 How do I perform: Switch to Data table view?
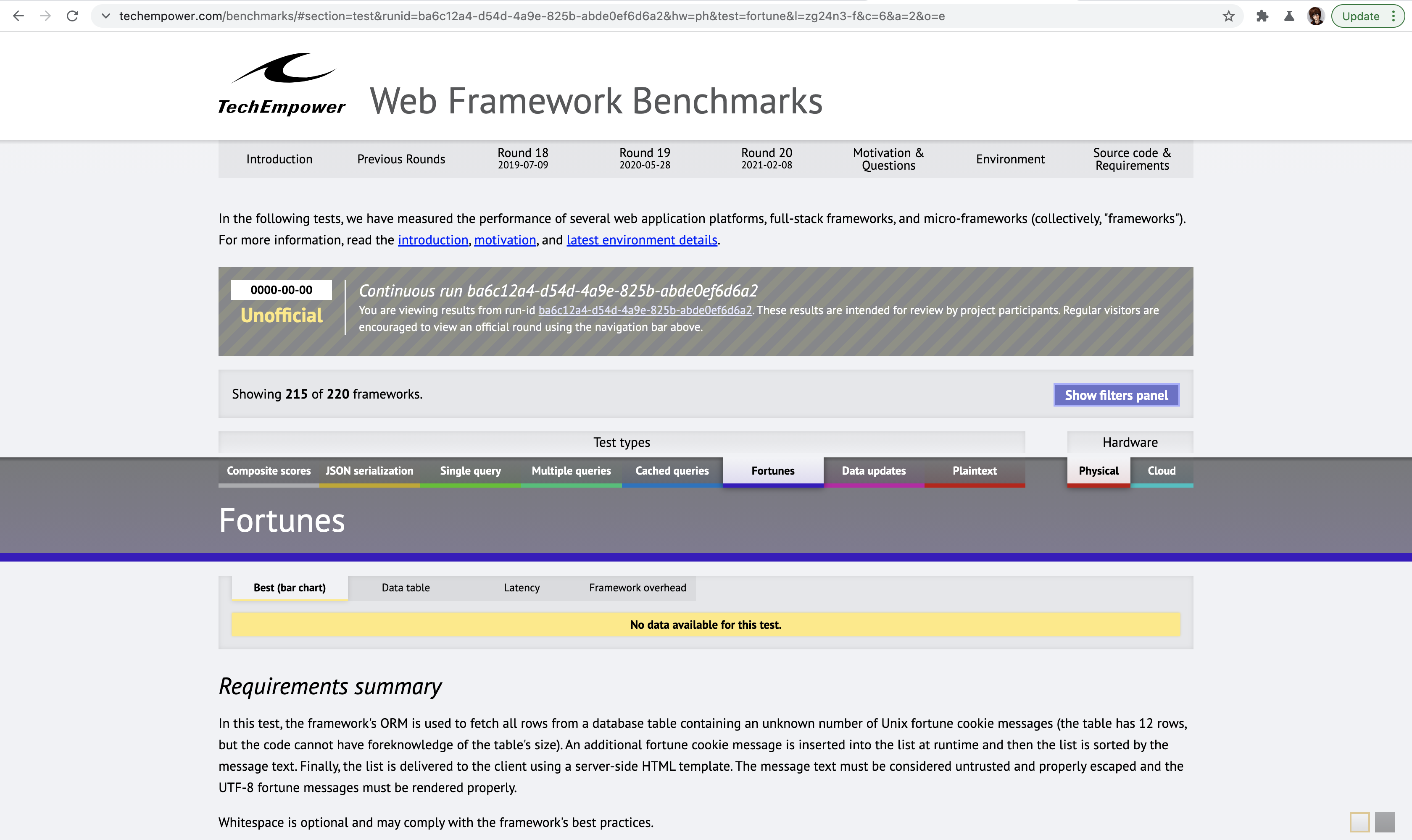click(x=406, y=588)
